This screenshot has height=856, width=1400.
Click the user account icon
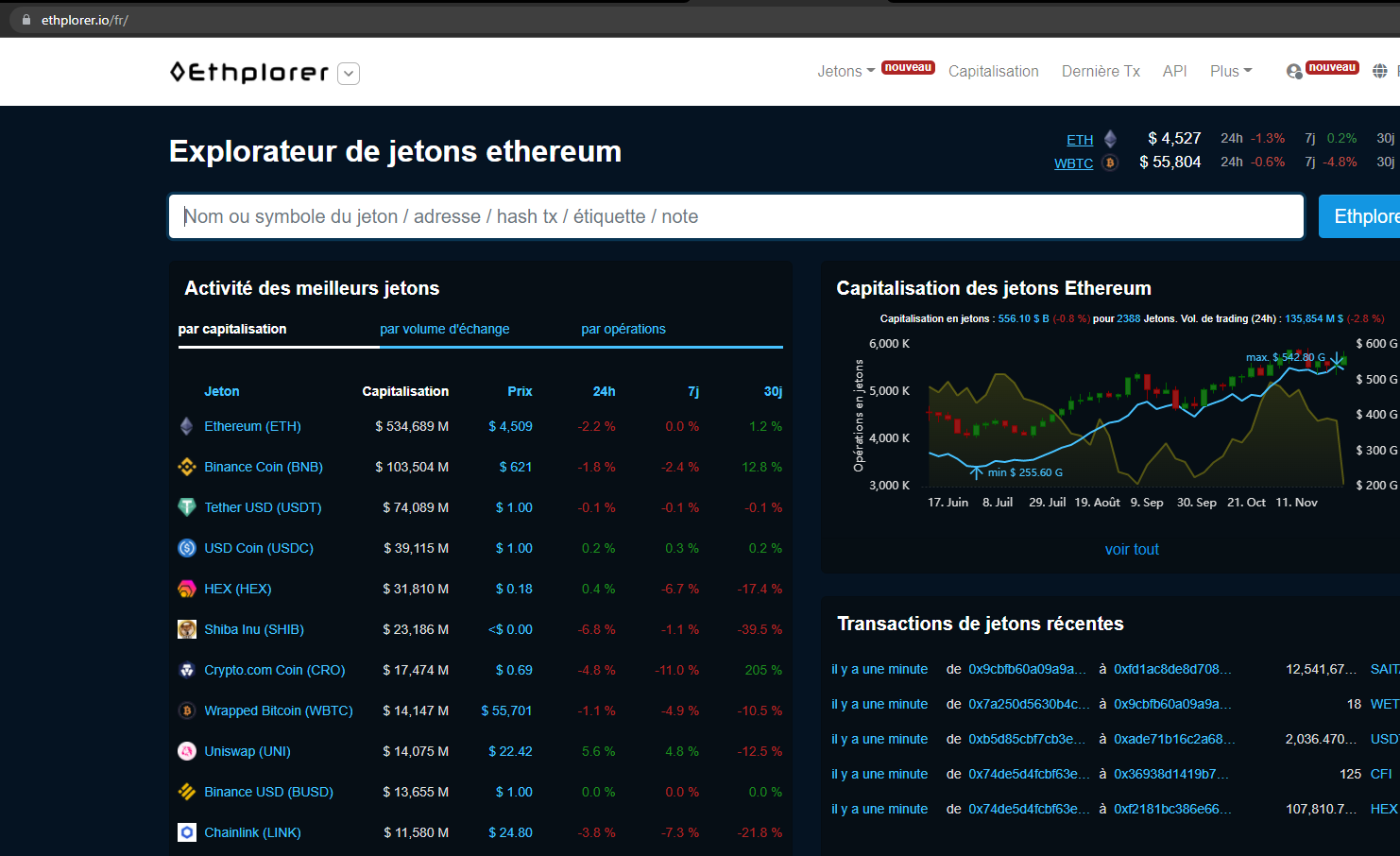coord(1294,72)
